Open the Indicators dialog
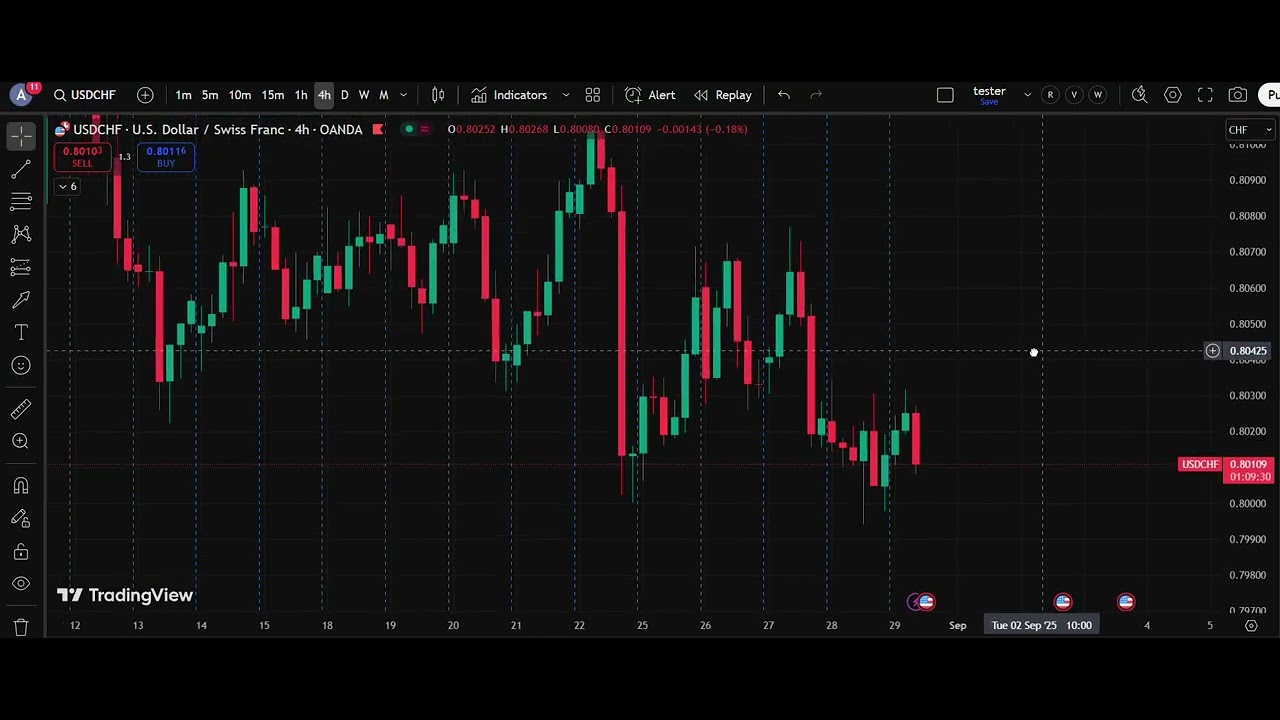1280x720 pixels. pyautogui.click(x=509, y=95)
